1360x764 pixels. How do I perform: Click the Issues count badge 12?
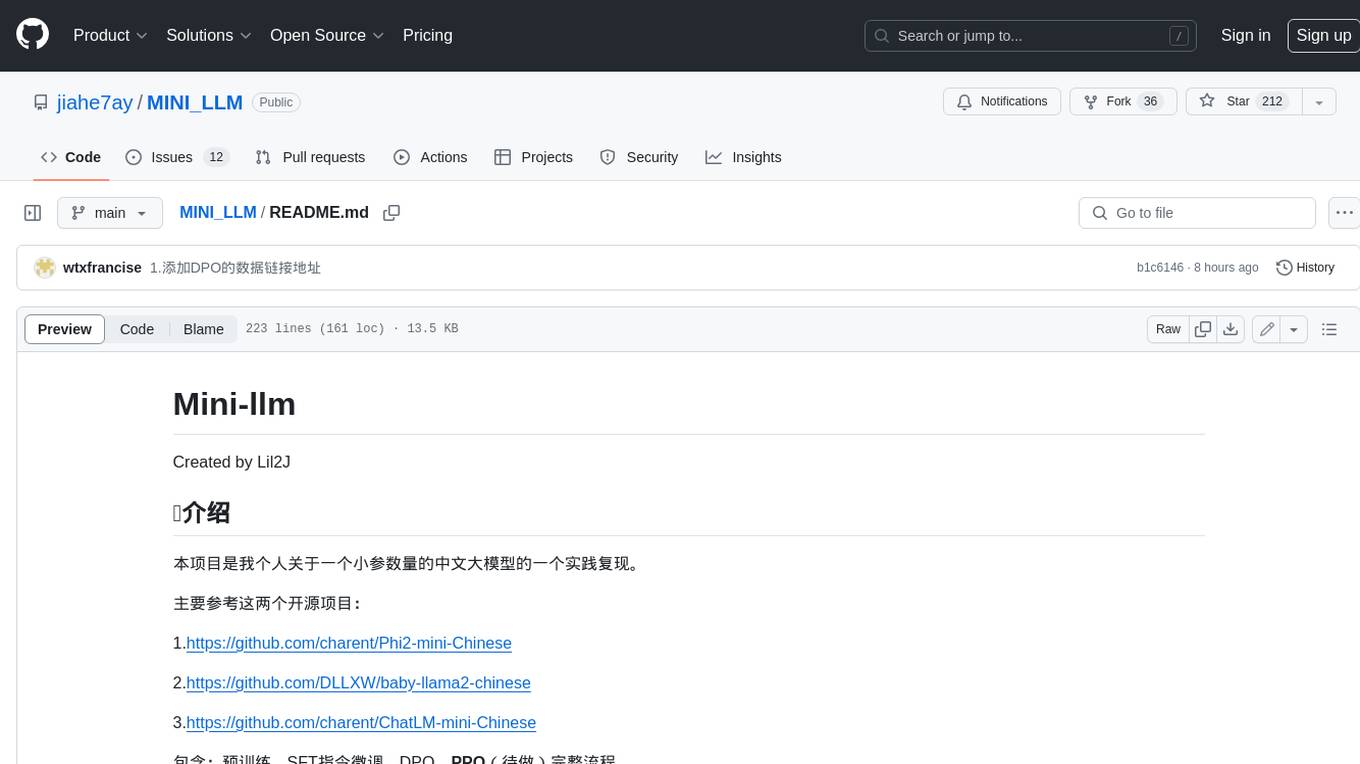click(x=216, y=157)
